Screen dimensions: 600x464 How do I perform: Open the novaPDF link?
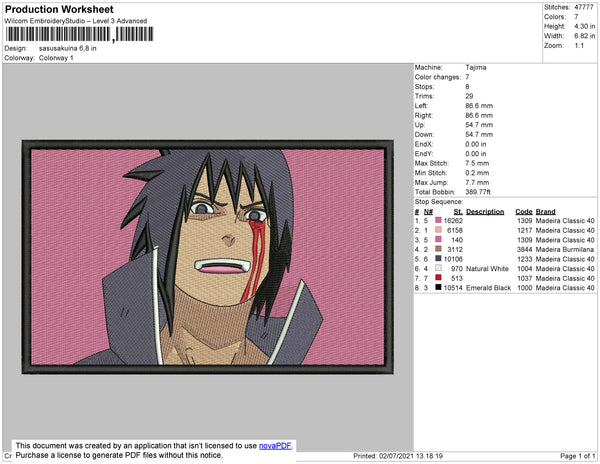coord(275,446)
